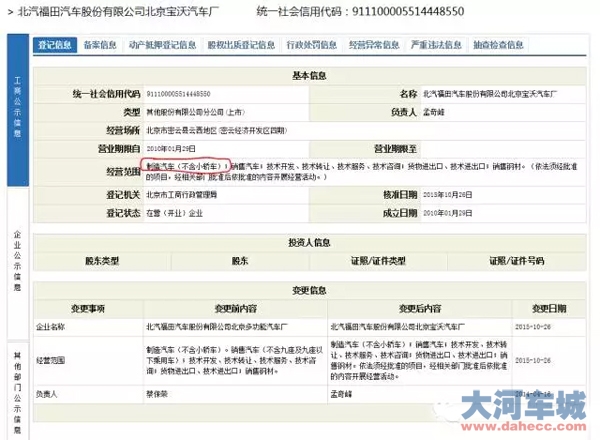Click the 经营范围 description text
This screenshot has width=600, height=440.
(362, 172)
